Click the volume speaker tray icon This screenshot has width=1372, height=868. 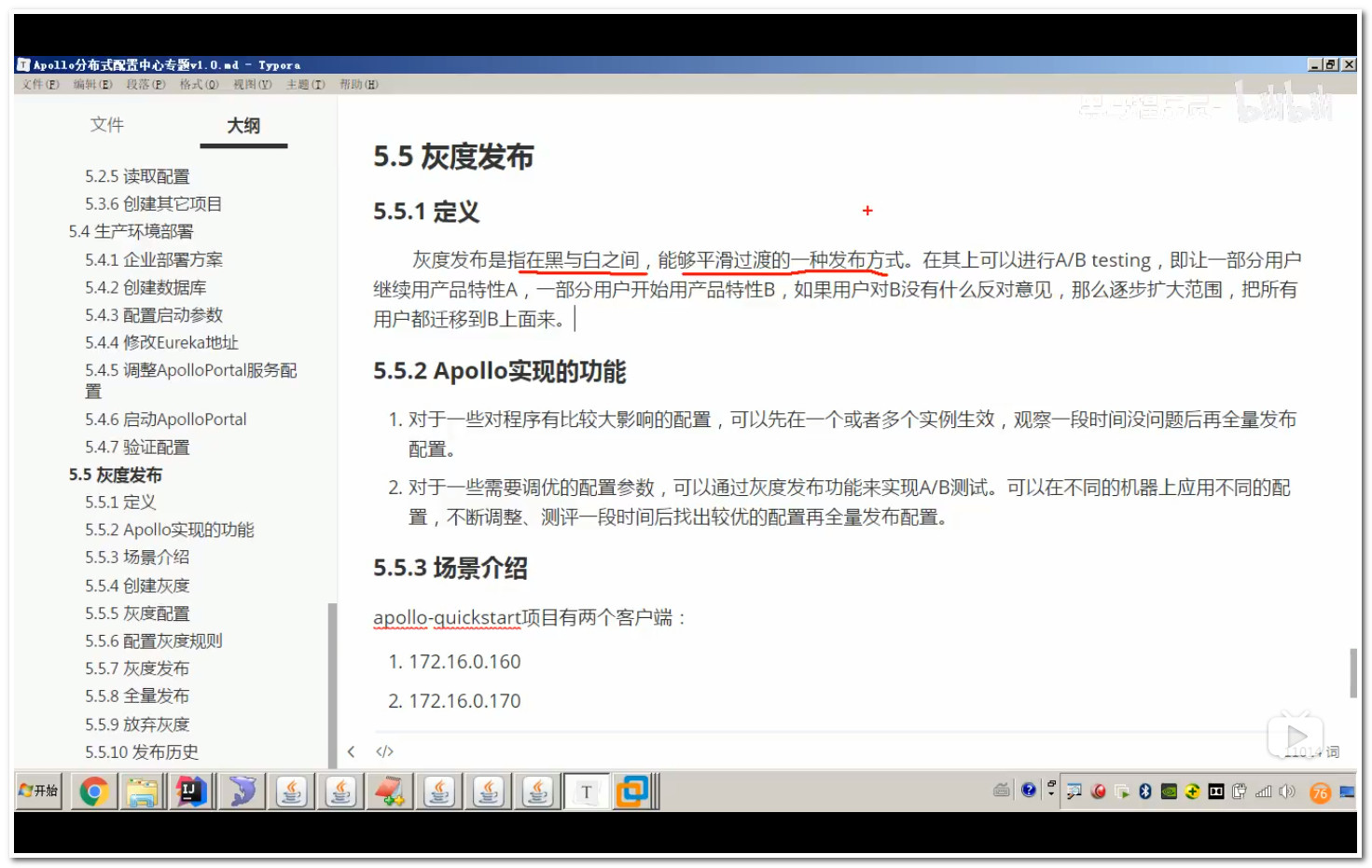1288,792
